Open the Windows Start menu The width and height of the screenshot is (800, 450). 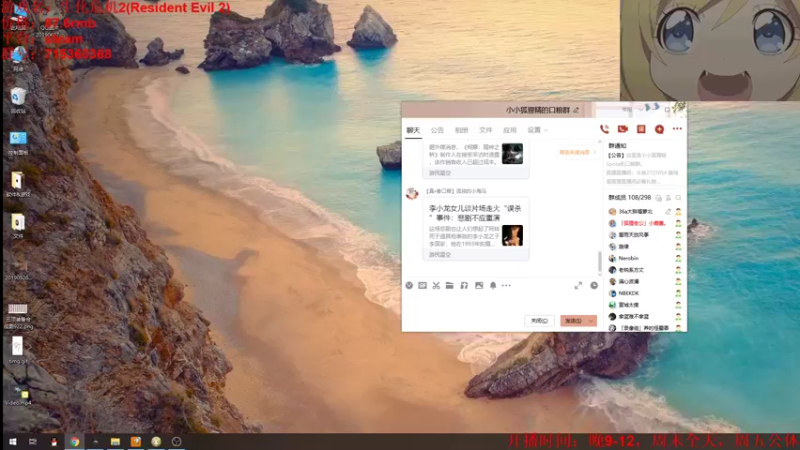(13, 442)
